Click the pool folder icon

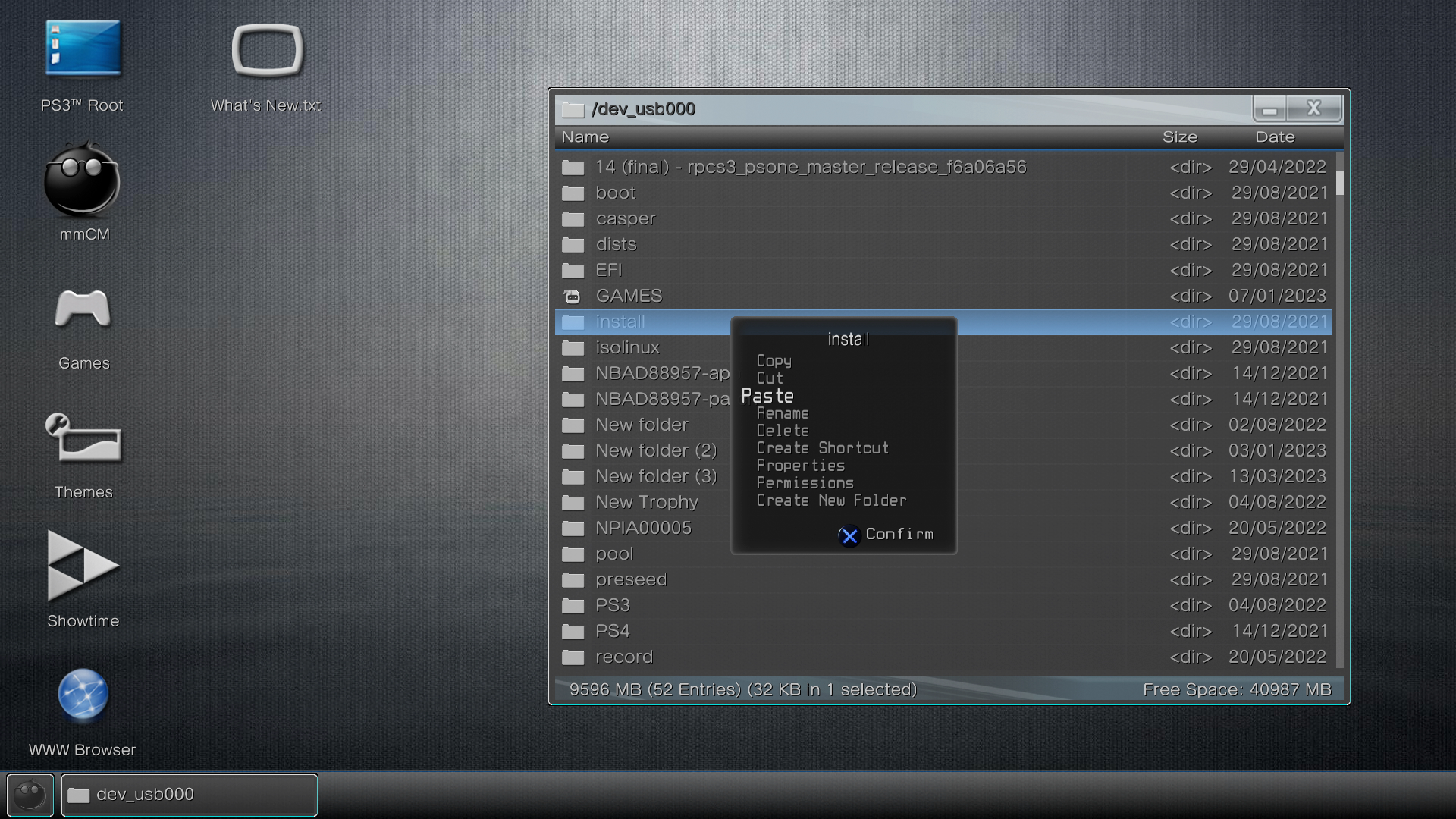pos(573,554)
